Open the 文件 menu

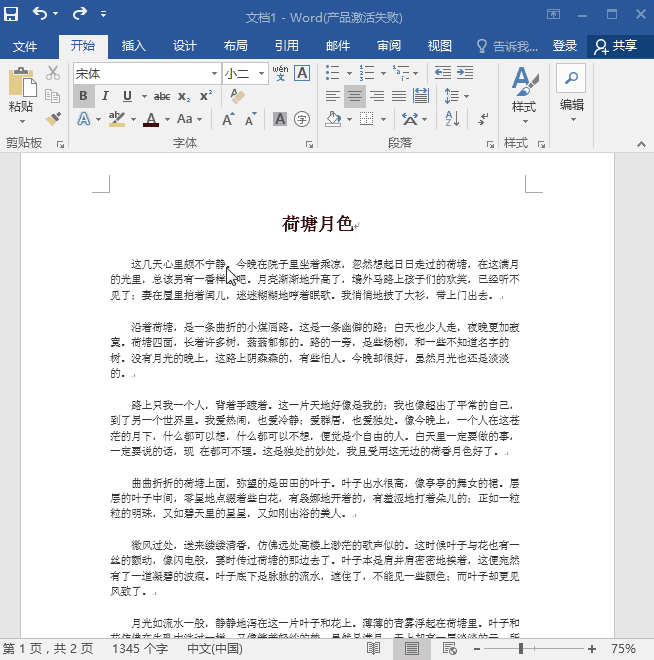pyautogui.click(x=25, y=46)
